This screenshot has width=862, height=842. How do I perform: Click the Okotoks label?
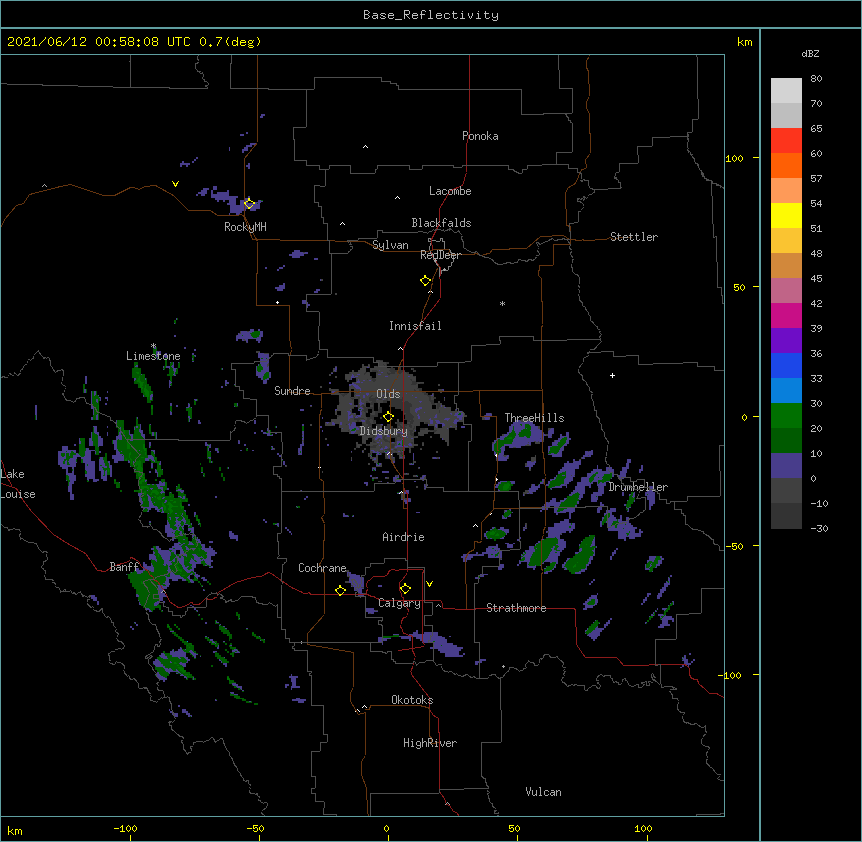(412, 700)
